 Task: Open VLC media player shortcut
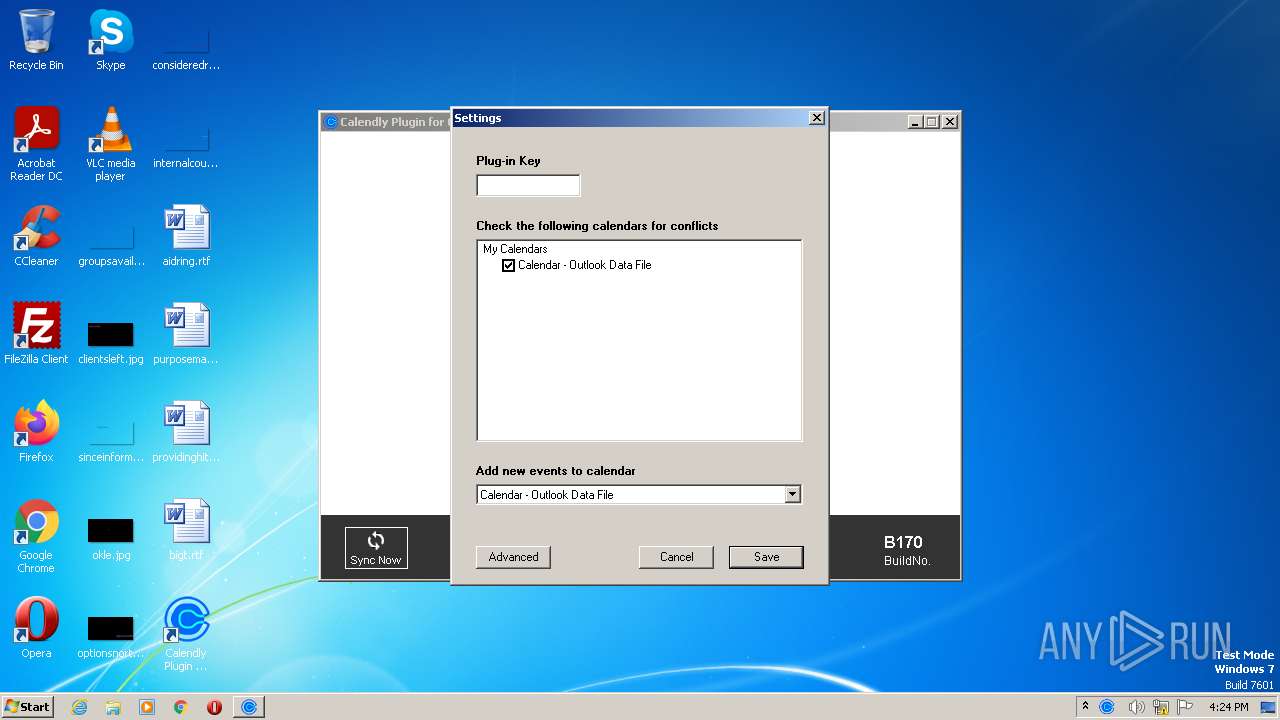(110, 144)
